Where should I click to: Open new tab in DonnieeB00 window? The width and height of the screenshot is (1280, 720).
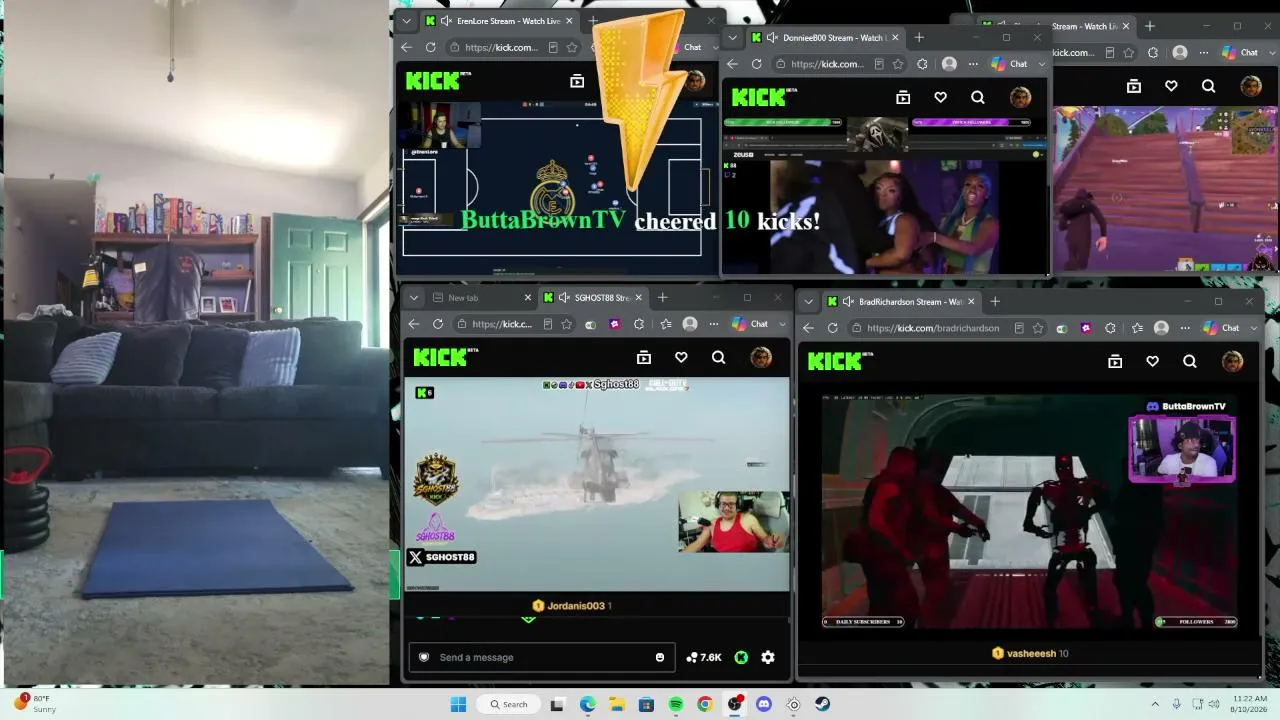point(919,38)
